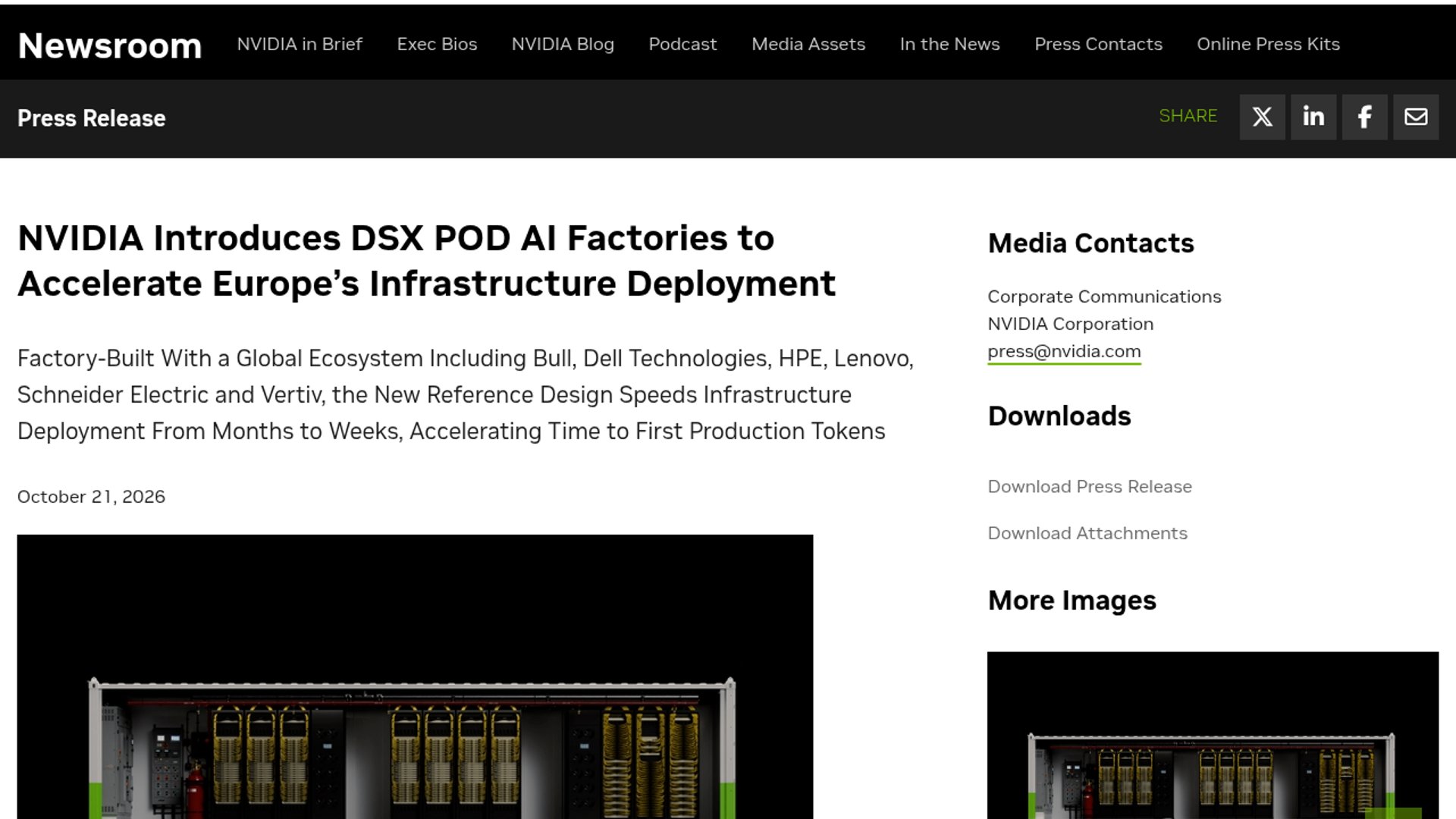
Task: Click the press@nvidia.com email link
Action: pos(1064,352)
